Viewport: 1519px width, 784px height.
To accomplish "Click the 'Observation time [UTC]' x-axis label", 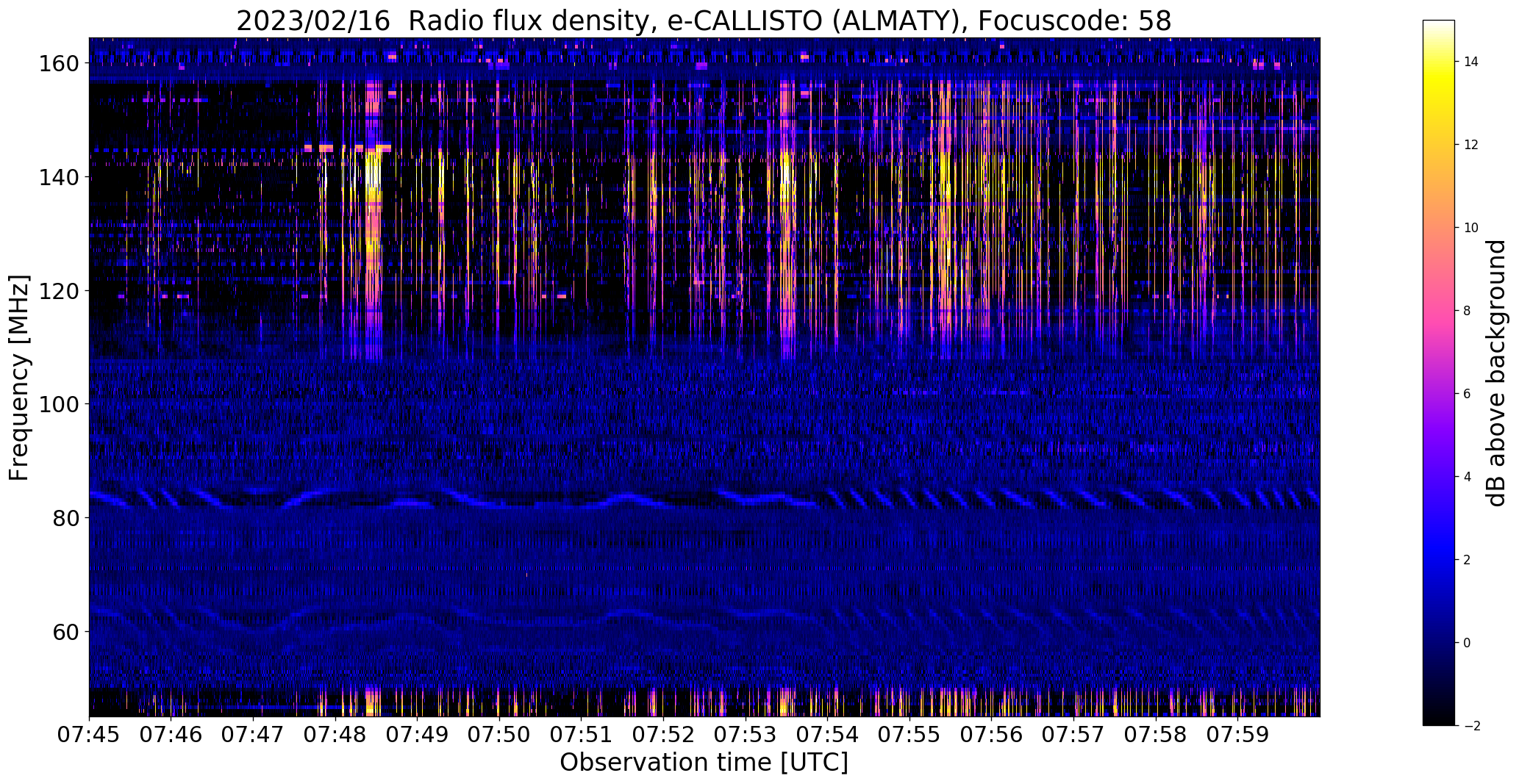I will [704, 763].
